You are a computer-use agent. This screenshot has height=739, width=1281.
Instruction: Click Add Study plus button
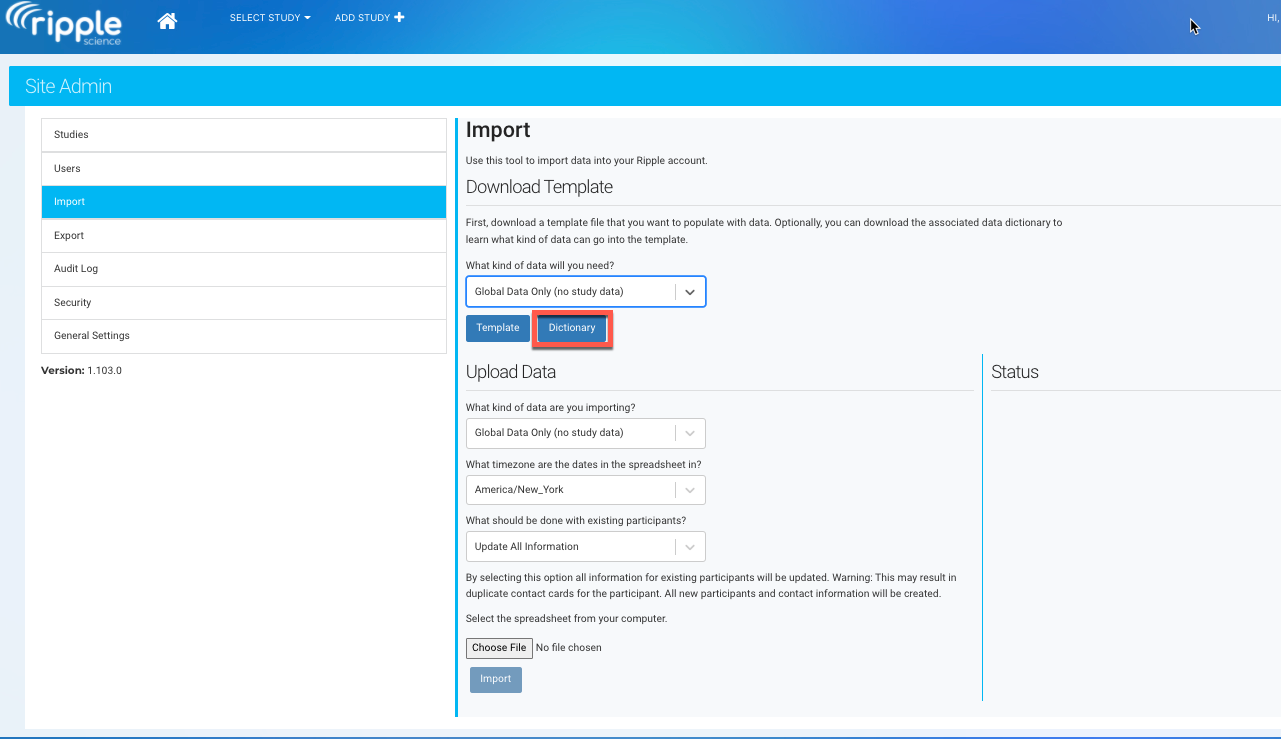369,18
